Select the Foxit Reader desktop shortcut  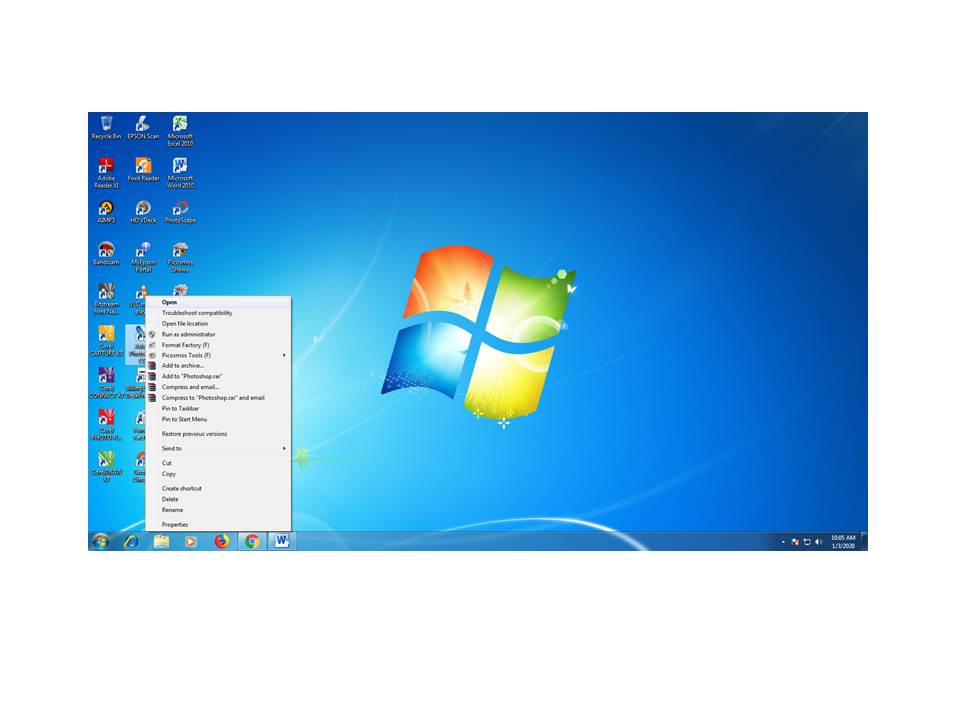tap(143, 170)
